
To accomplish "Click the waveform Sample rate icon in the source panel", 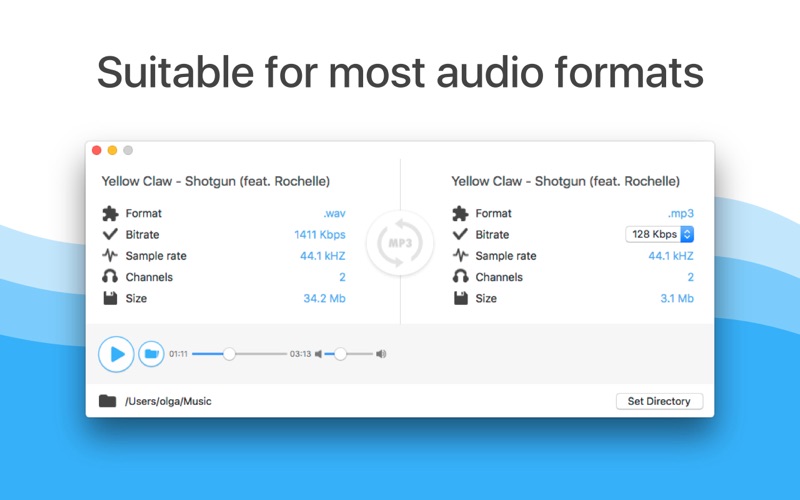I will [110, 255].
